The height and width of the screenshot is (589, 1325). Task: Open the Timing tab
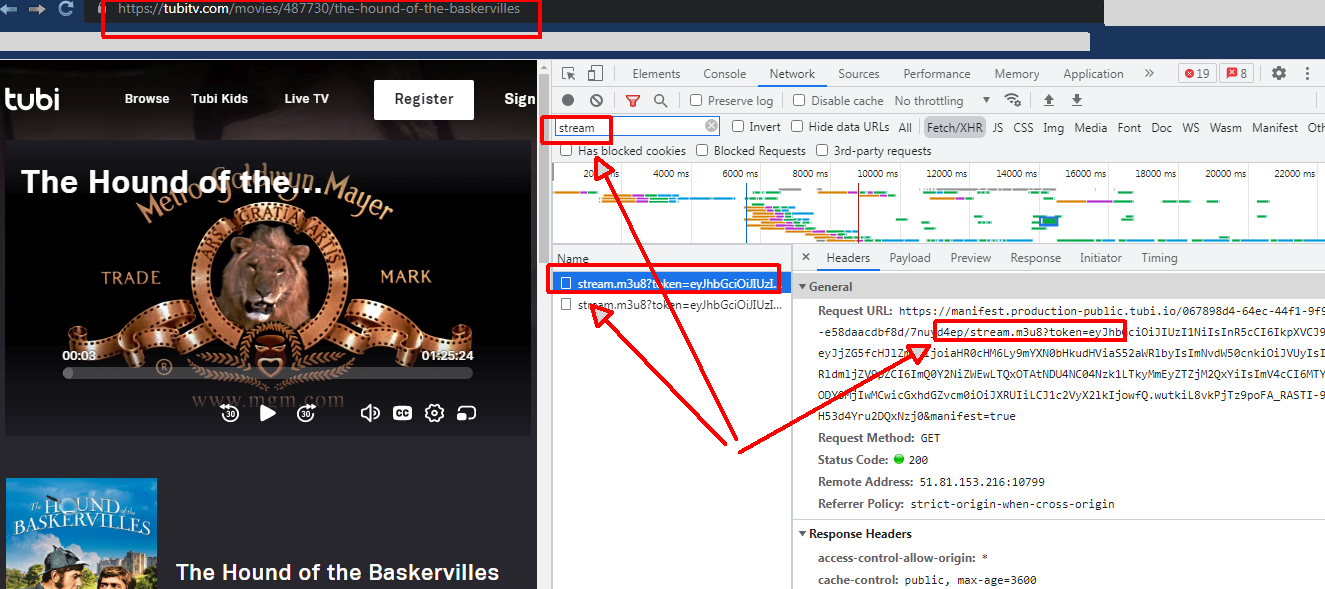click(1159, 257)
